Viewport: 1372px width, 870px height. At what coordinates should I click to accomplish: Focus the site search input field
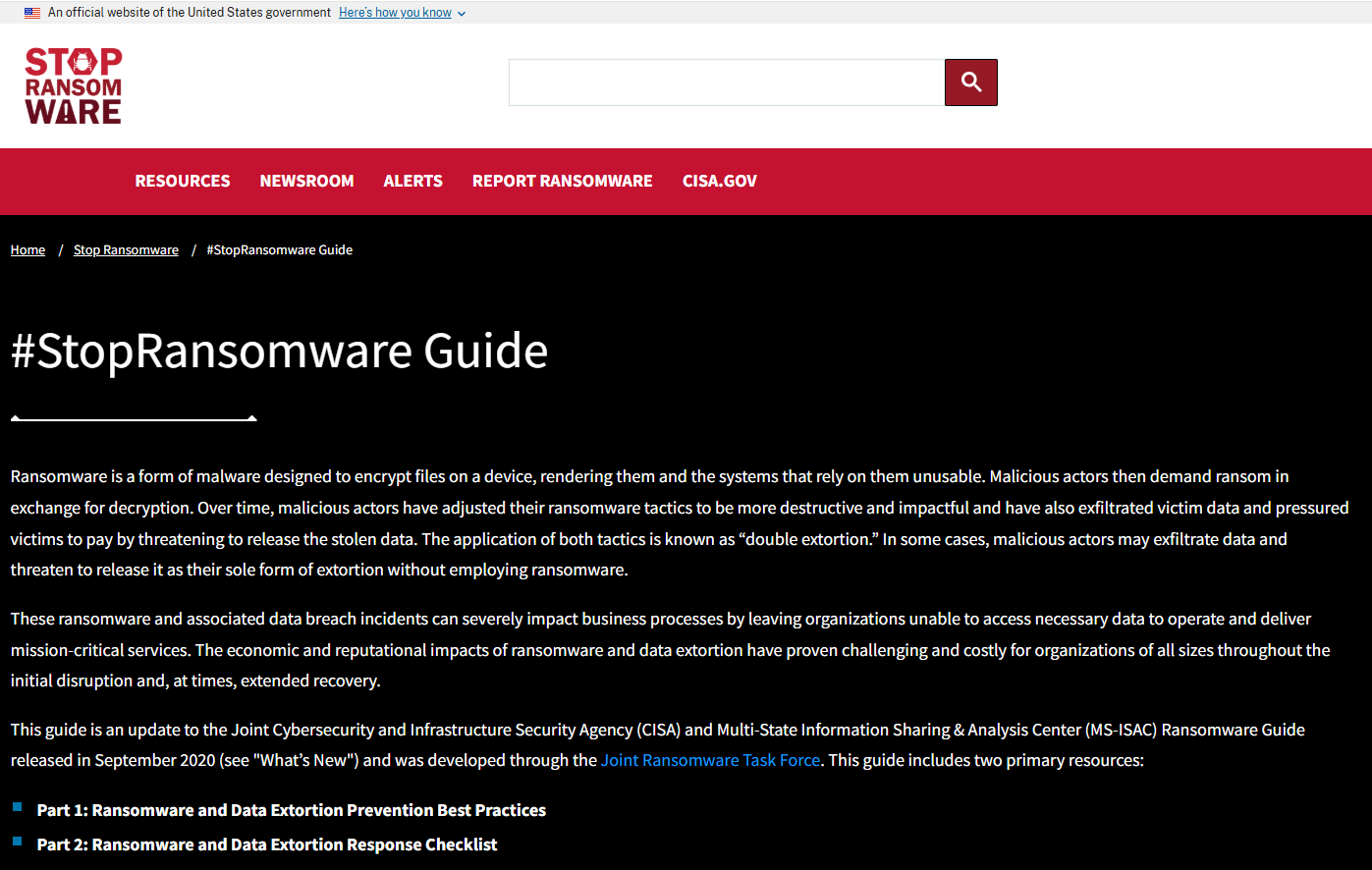pyautogui.click(x=727, y=82)
